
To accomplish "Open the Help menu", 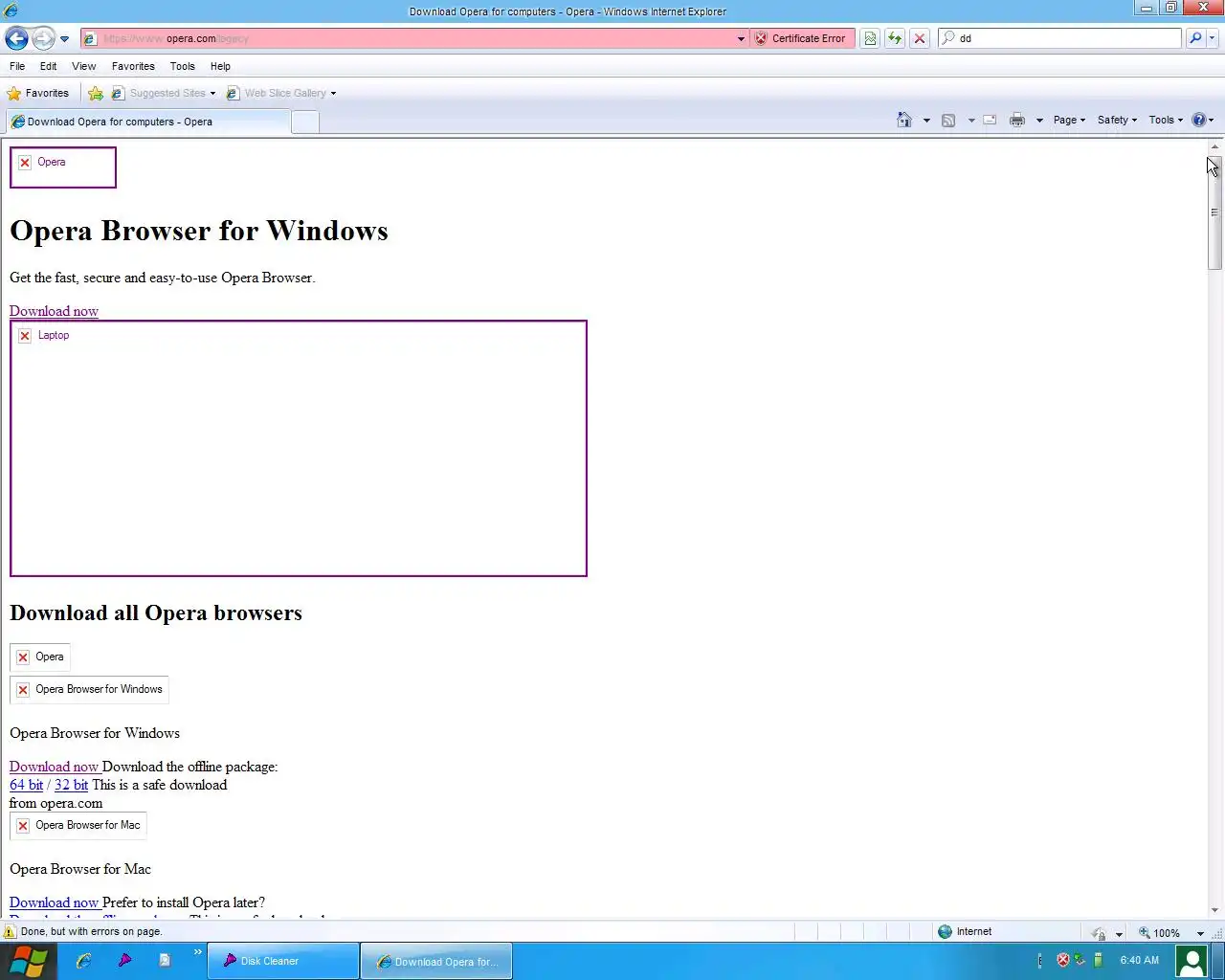I will pyautogui.click(x=221, y=66).
